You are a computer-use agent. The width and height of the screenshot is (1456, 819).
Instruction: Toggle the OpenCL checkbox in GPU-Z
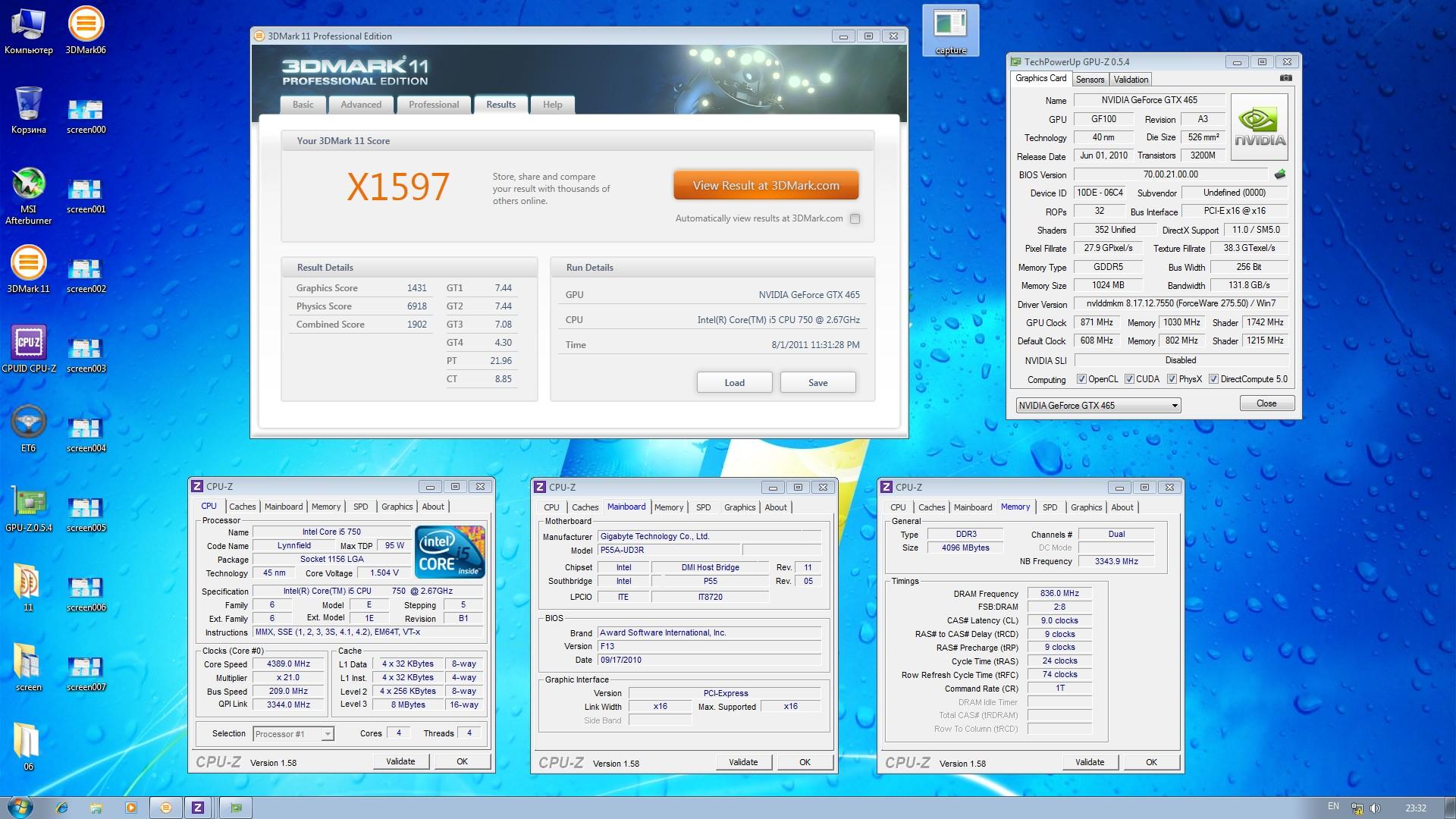(x=1081, y=379)
